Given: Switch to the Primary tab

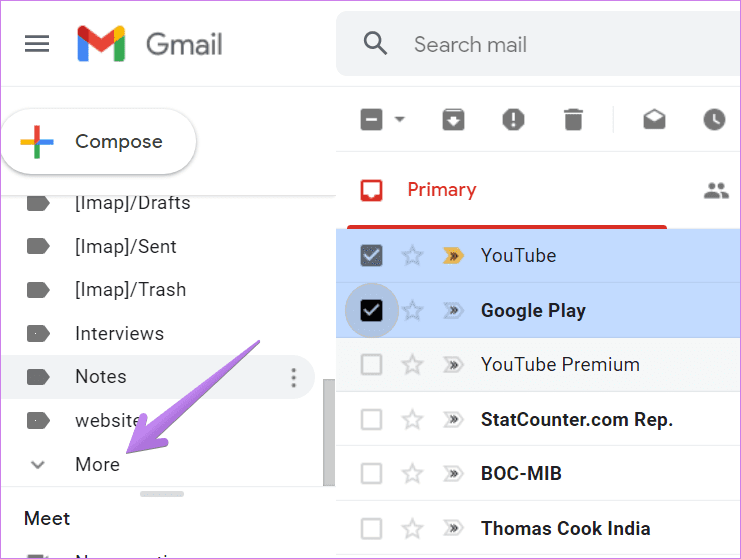Looking at the screenshot, I should [x=506, y=190].
